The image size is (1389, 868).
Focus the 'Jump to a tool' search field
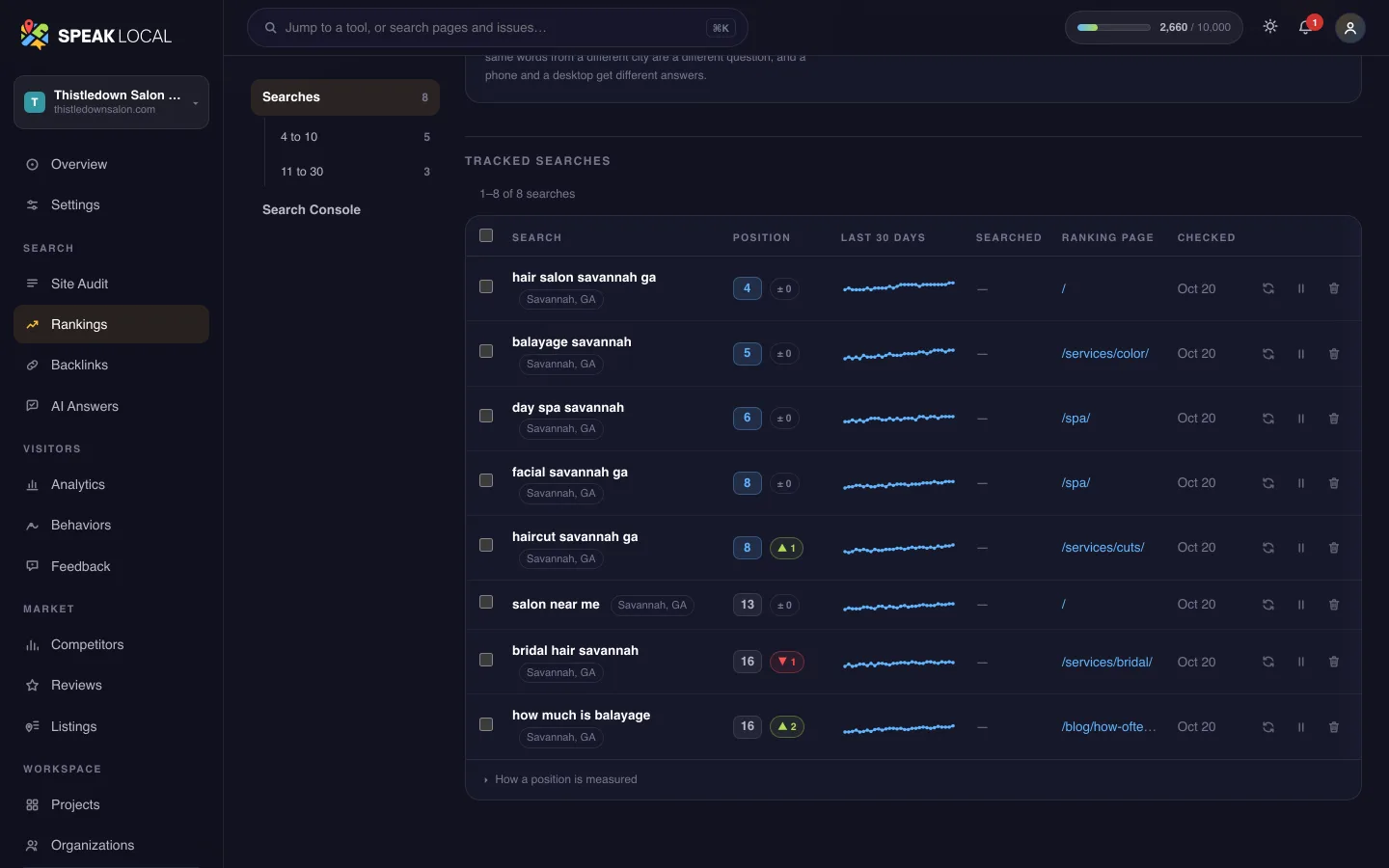(497, 28)
